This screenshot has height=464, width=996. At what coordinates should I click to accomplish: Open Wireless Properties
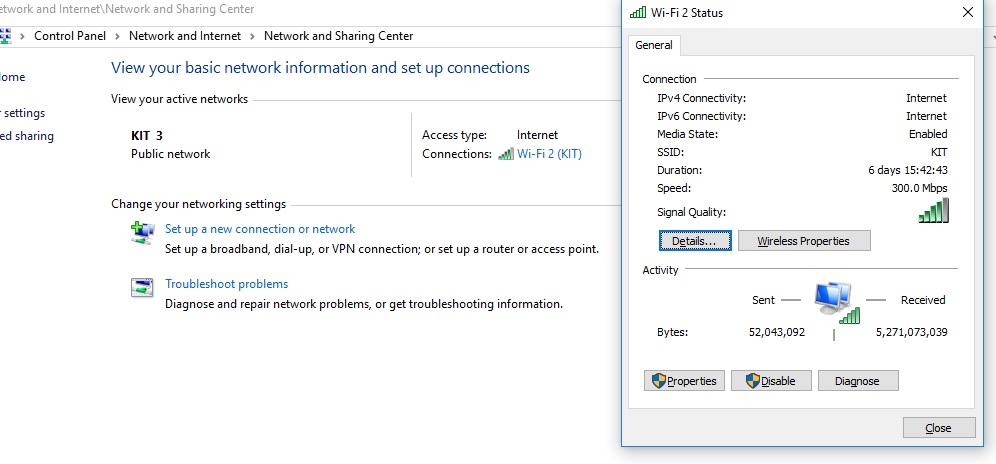[804, 241]
